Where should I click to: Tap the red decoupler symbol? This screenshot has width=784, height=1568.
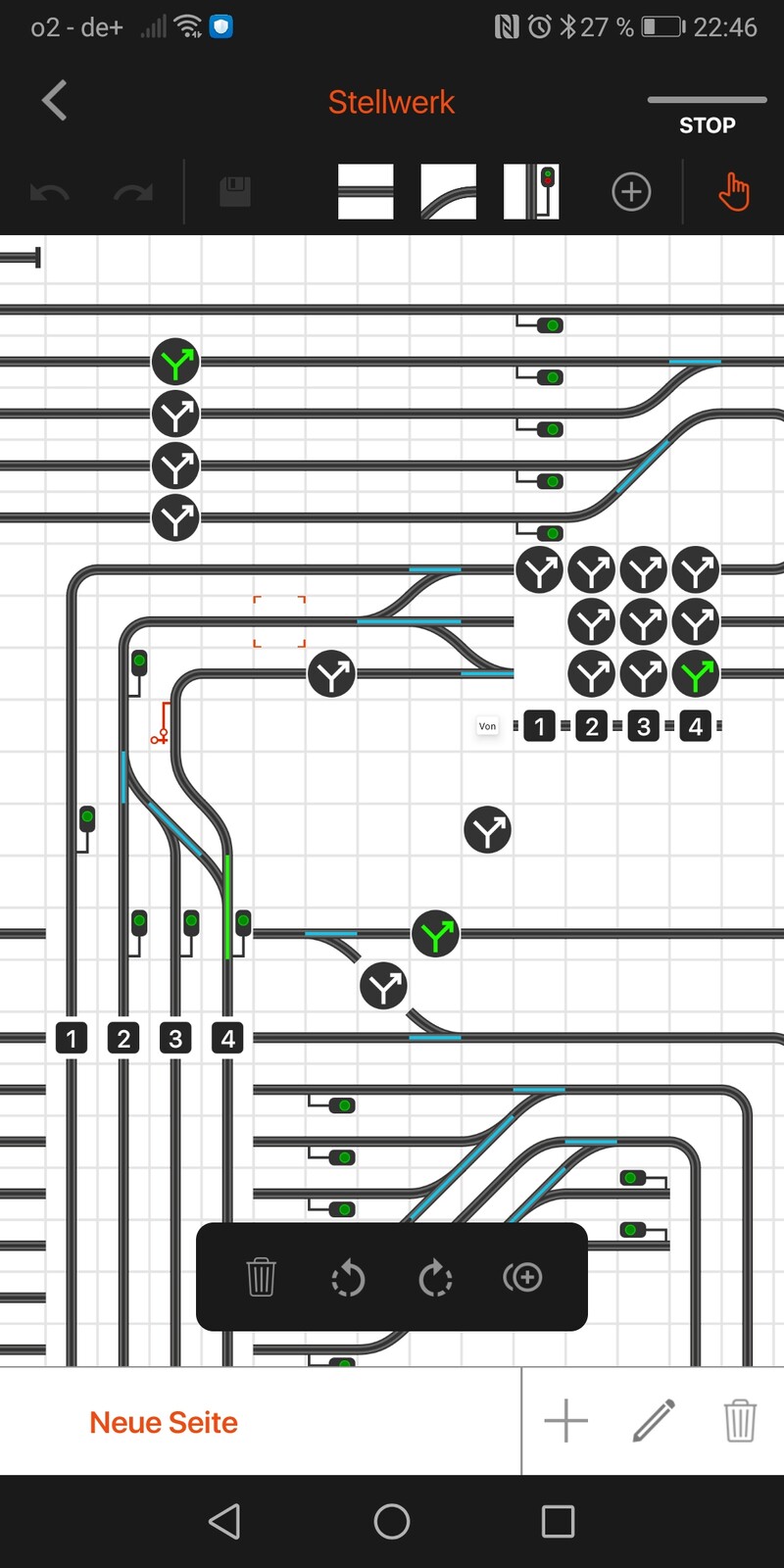coord(162,723)
